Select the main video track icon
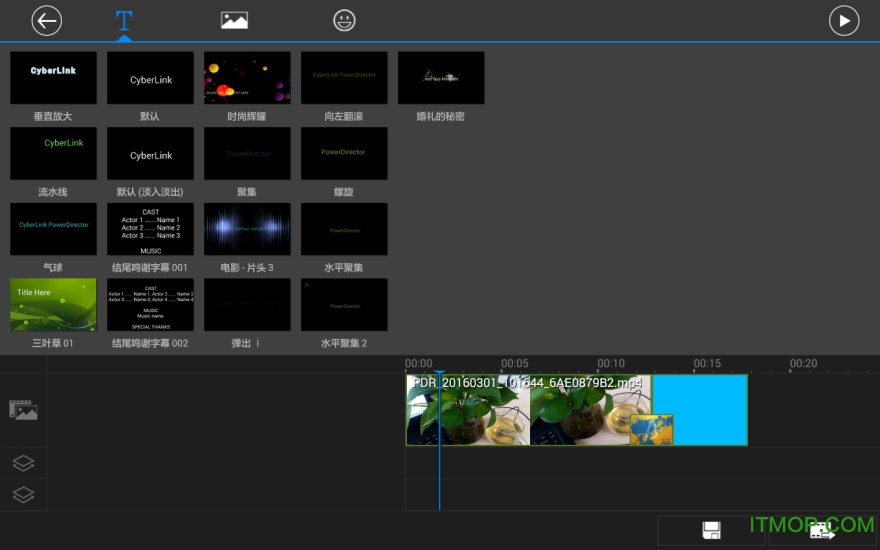This screenshot has height=550, width=880. tap(23, 409)
